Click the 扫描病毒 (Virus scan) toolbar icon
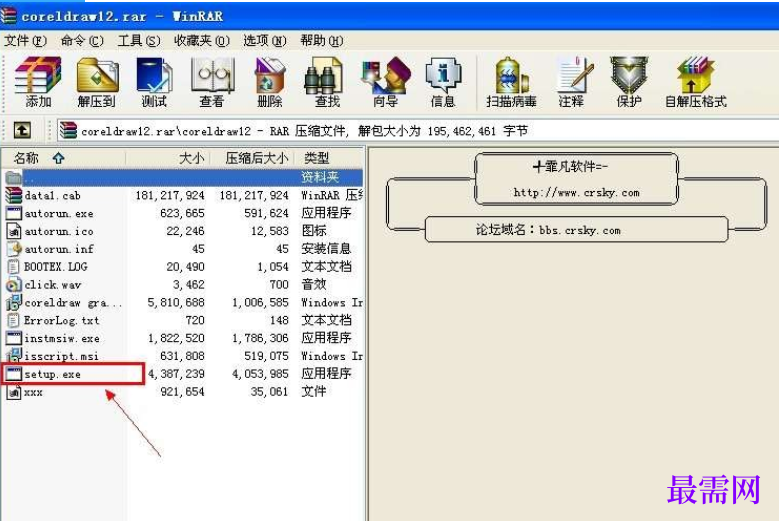Viewport: 779px width, 521px height. (511, 75)
